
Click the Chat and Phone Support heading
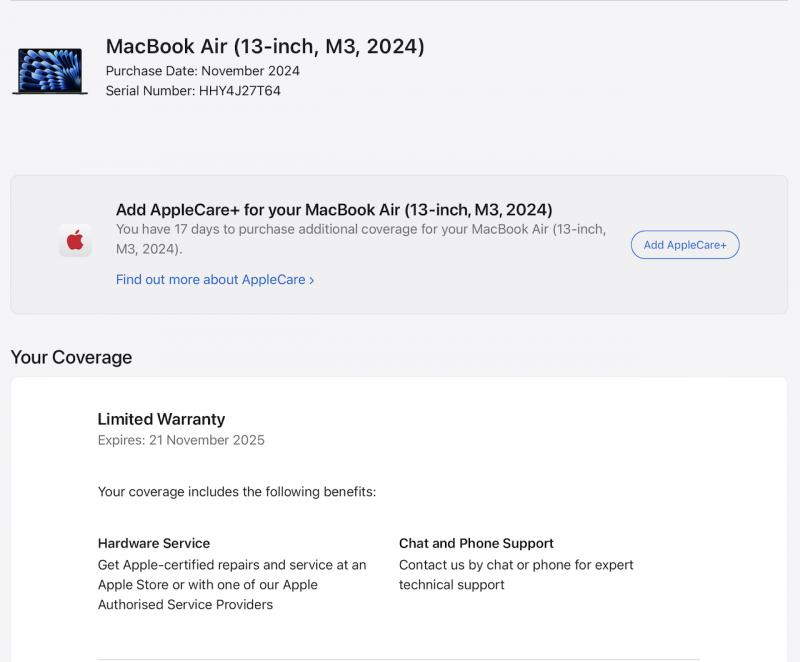(476, 543)
